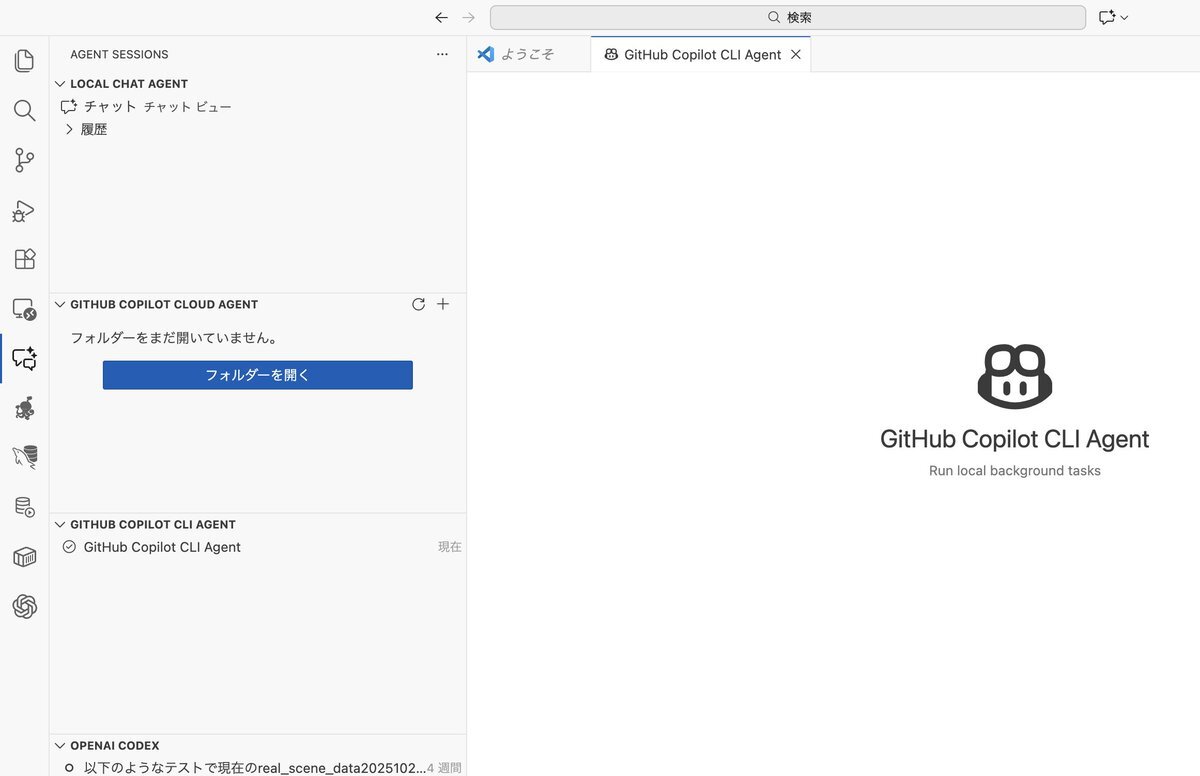Image resolution: width=1200 pixels, height=776 pixels.
Task: Click the command center search box
Action: click(x=788, y=17)
